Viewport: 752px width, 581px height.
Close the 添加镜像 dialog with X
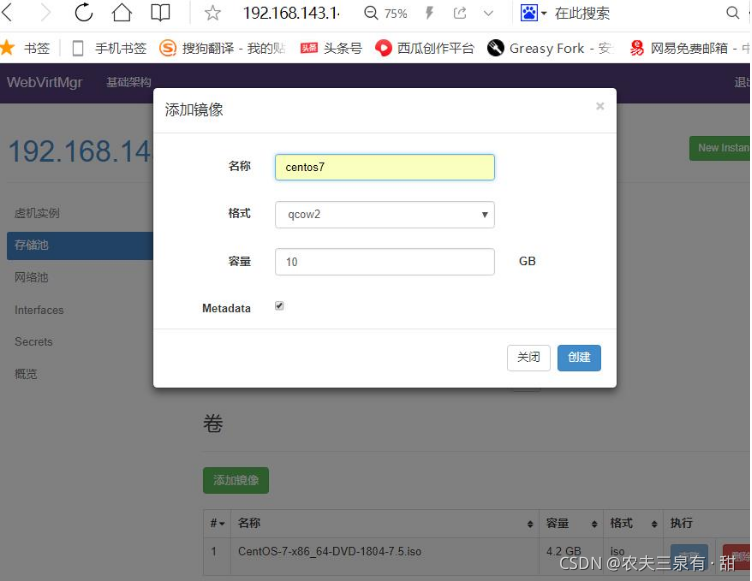tap(599, 106)
